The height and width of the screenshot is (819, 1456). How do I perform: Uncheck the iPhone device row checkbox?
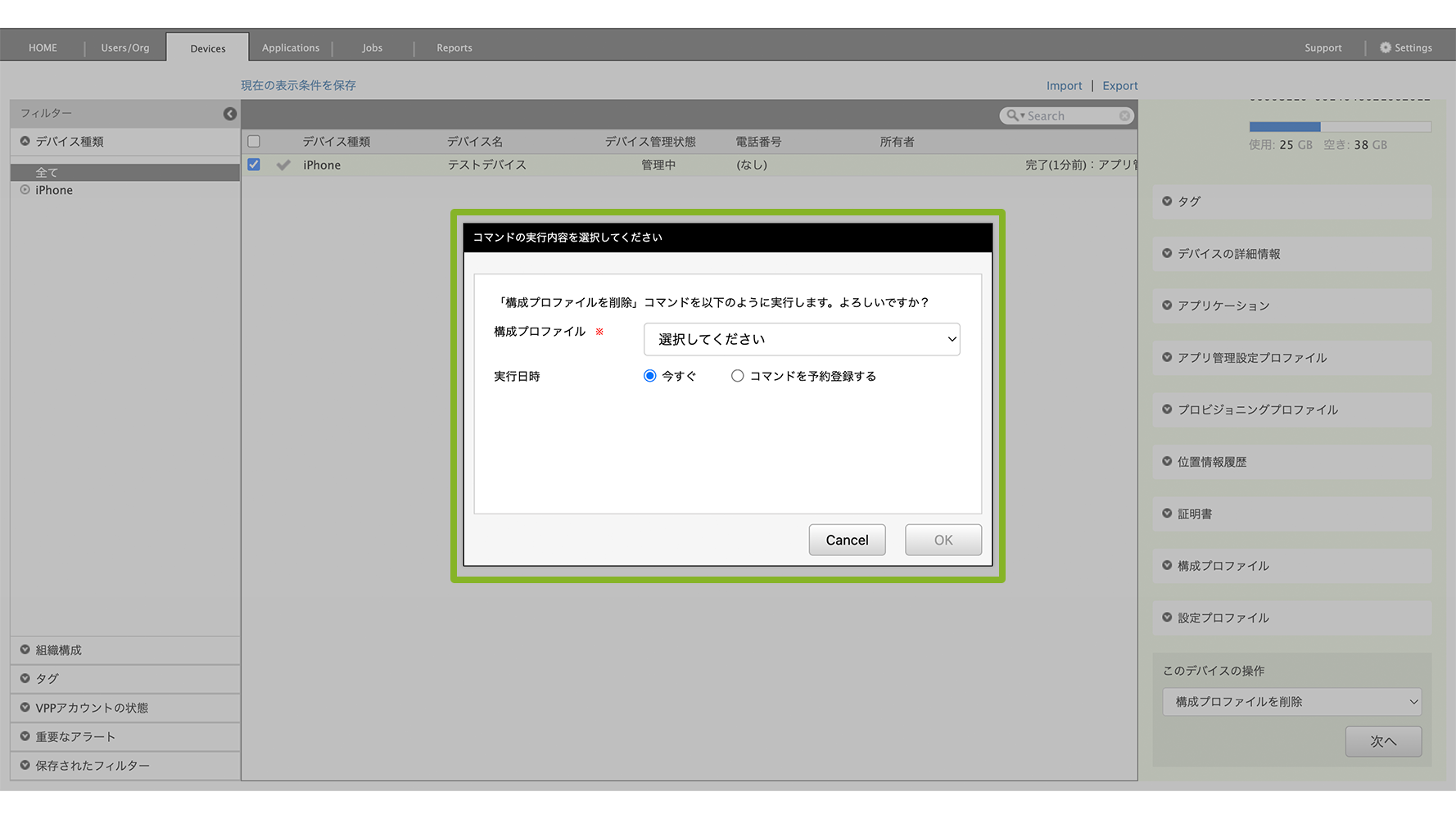(x=254, y=165)
